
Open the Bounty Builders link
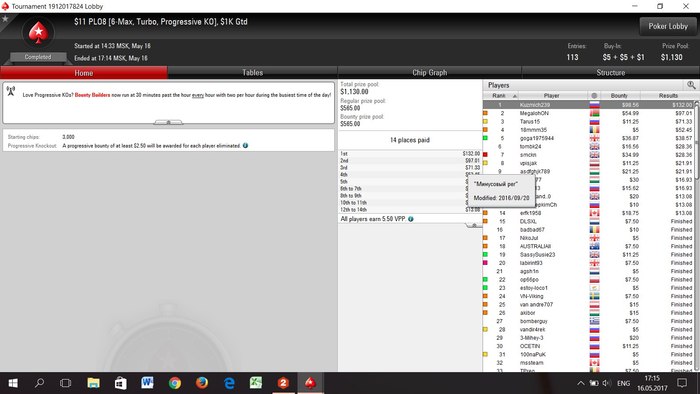(x=92, y=95)
